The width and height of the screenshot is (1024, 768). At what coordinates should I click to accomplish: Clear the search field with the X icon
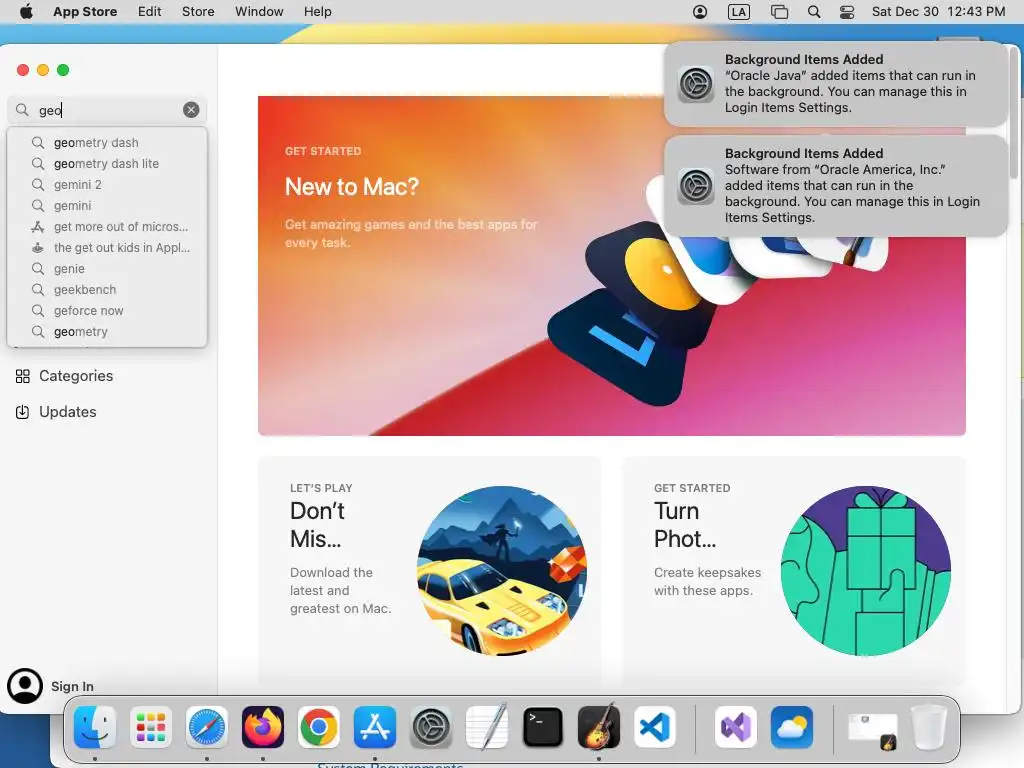(x=191, y=110)
